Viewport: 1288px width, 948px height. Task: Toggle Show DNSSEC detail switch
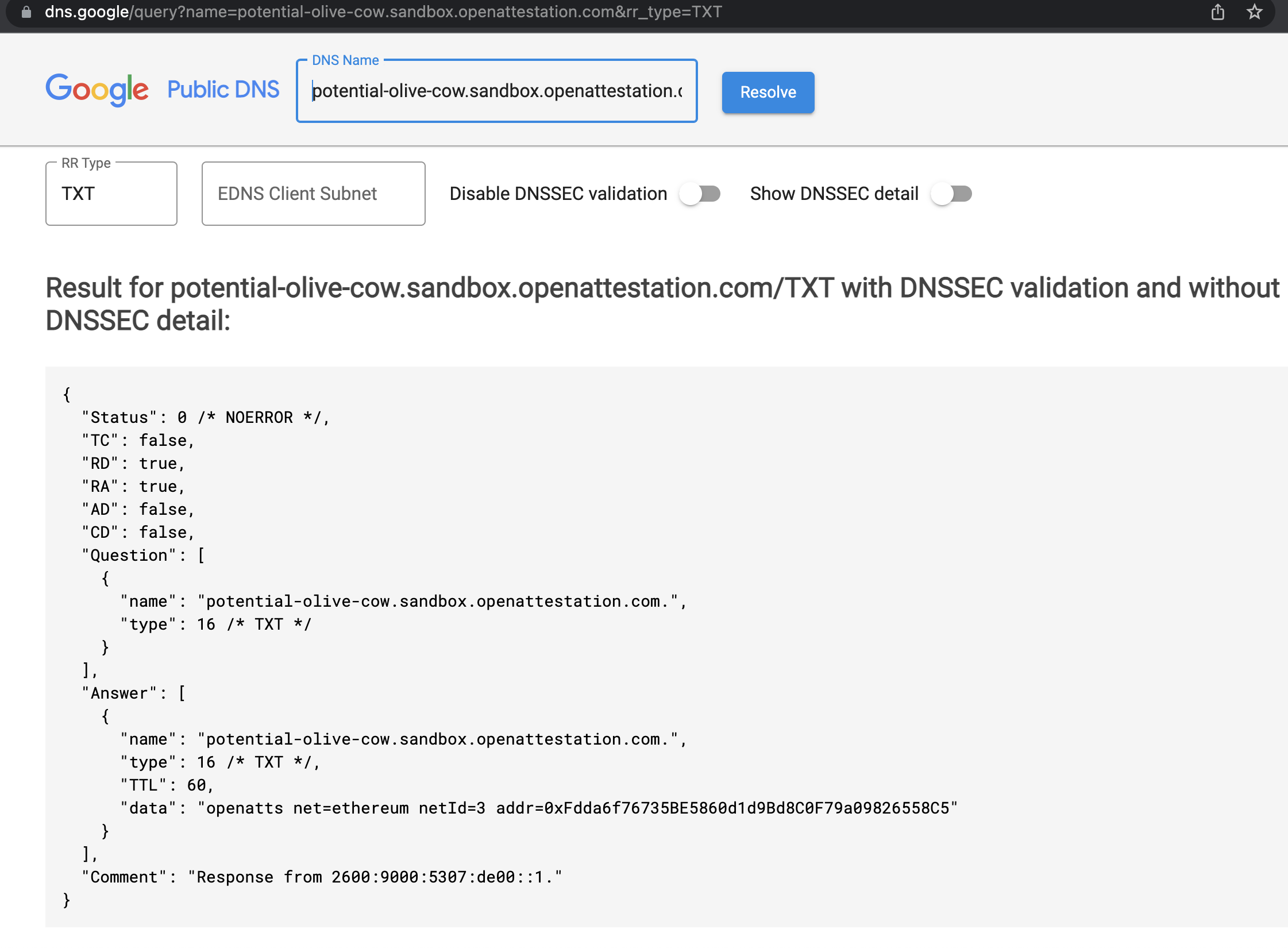pyautogui.click(x=951, y=194)
